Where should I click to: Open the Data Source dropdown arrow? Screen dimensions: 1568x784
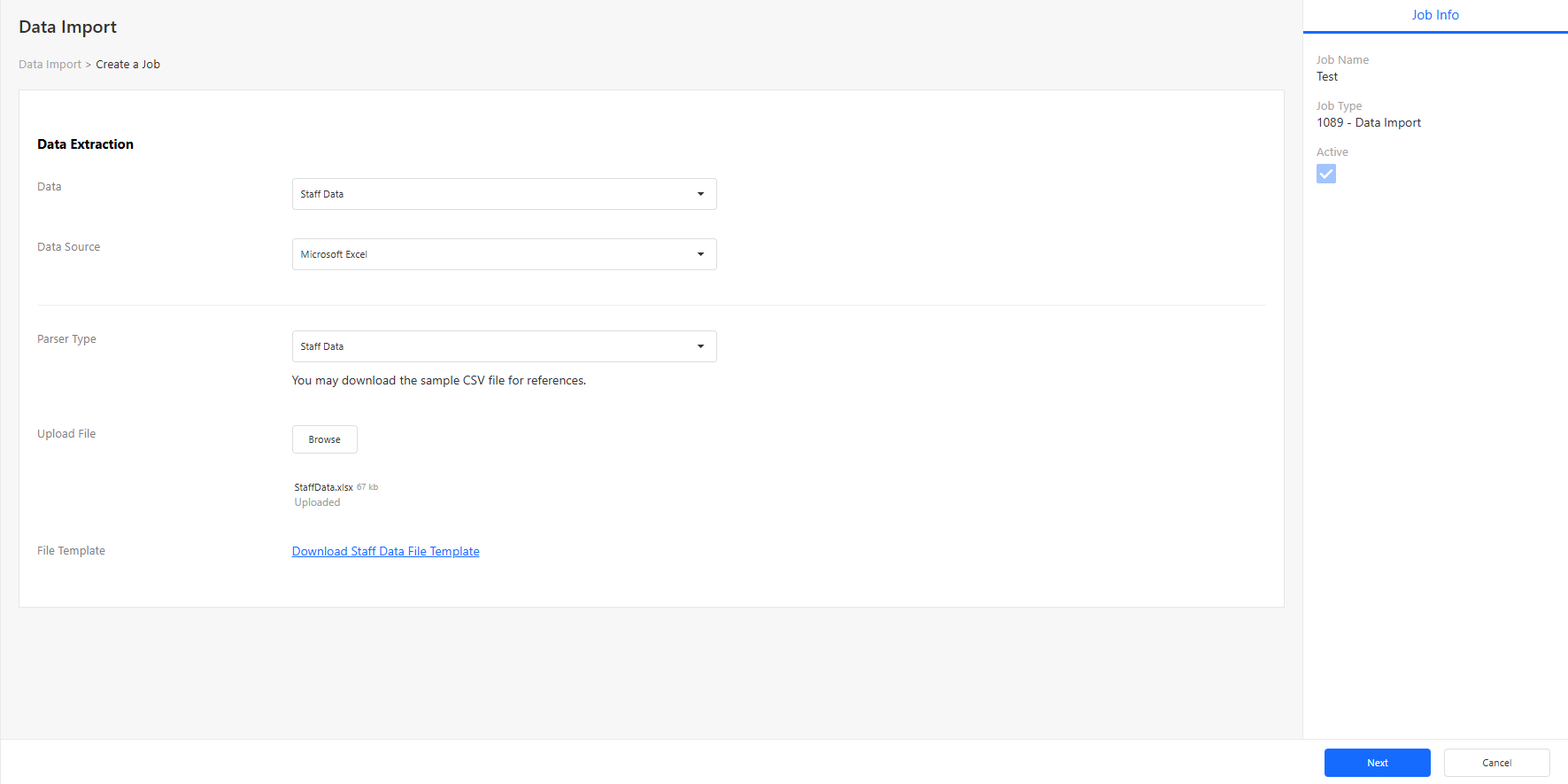click(700, 254)
